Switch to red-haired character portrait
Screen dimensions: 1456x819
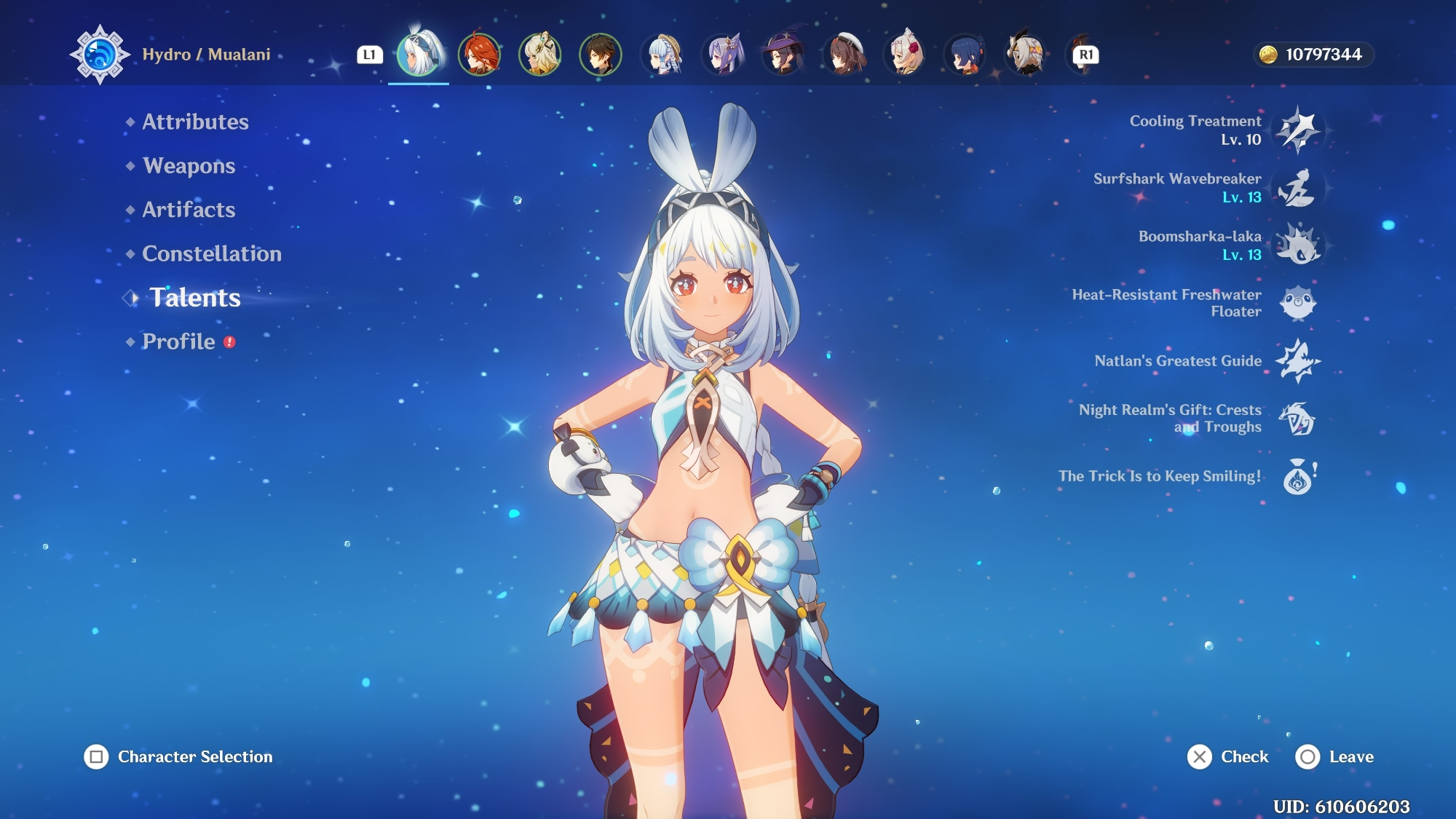pyautogui.click(x=479, y=55)
